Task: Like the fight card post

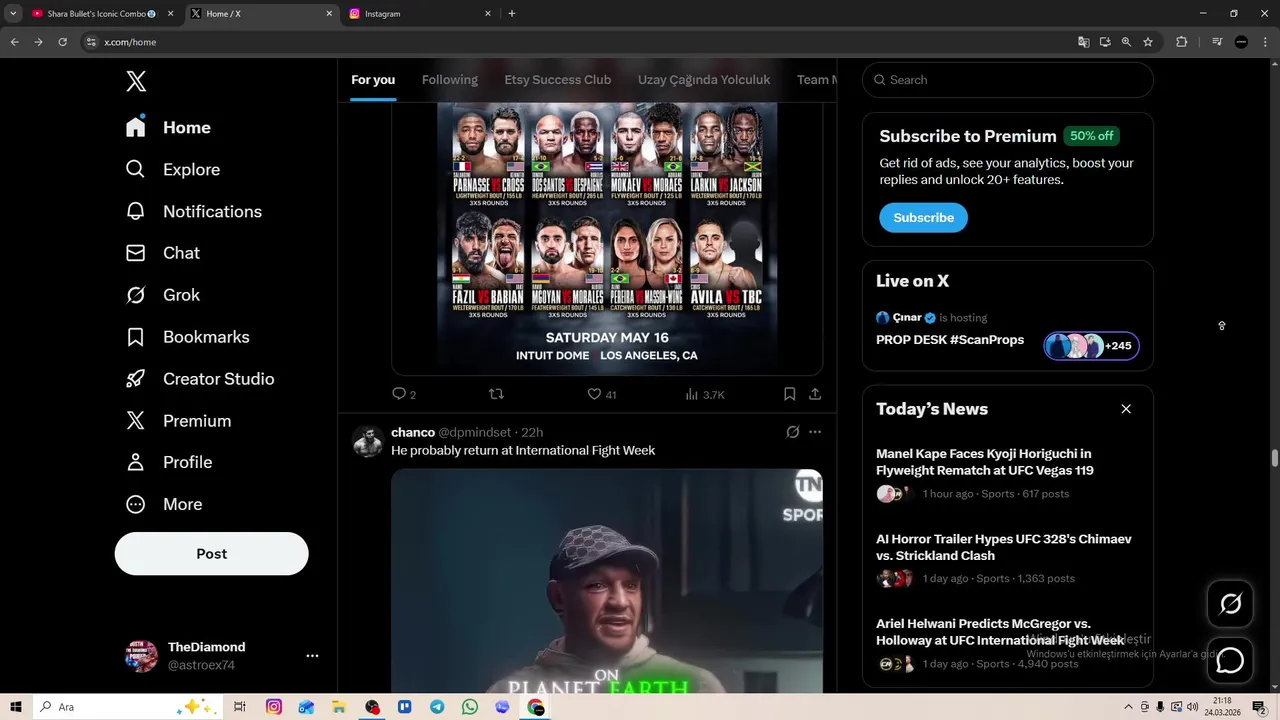Action: coord(602,395)
